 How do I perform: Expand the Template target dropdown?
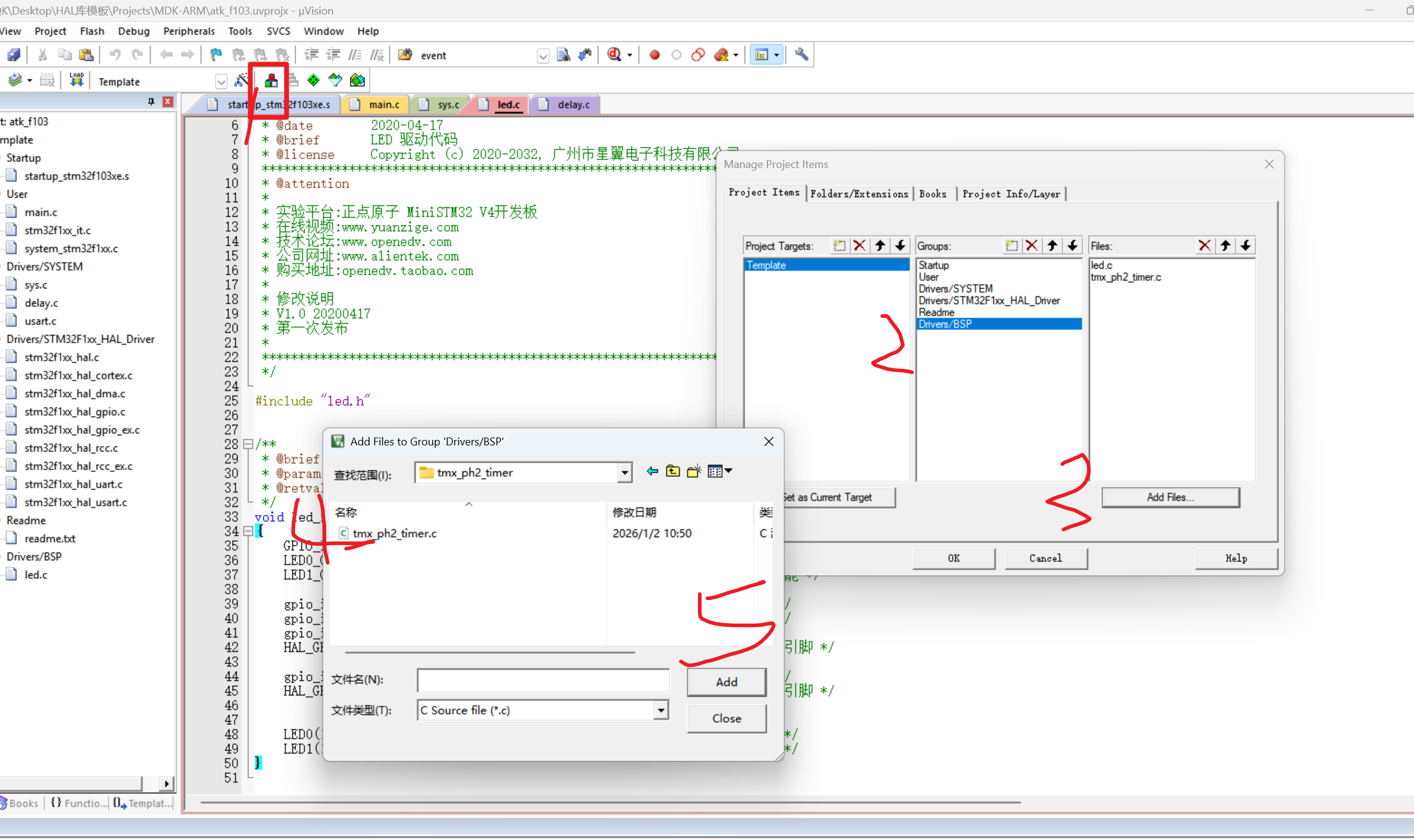221,82
